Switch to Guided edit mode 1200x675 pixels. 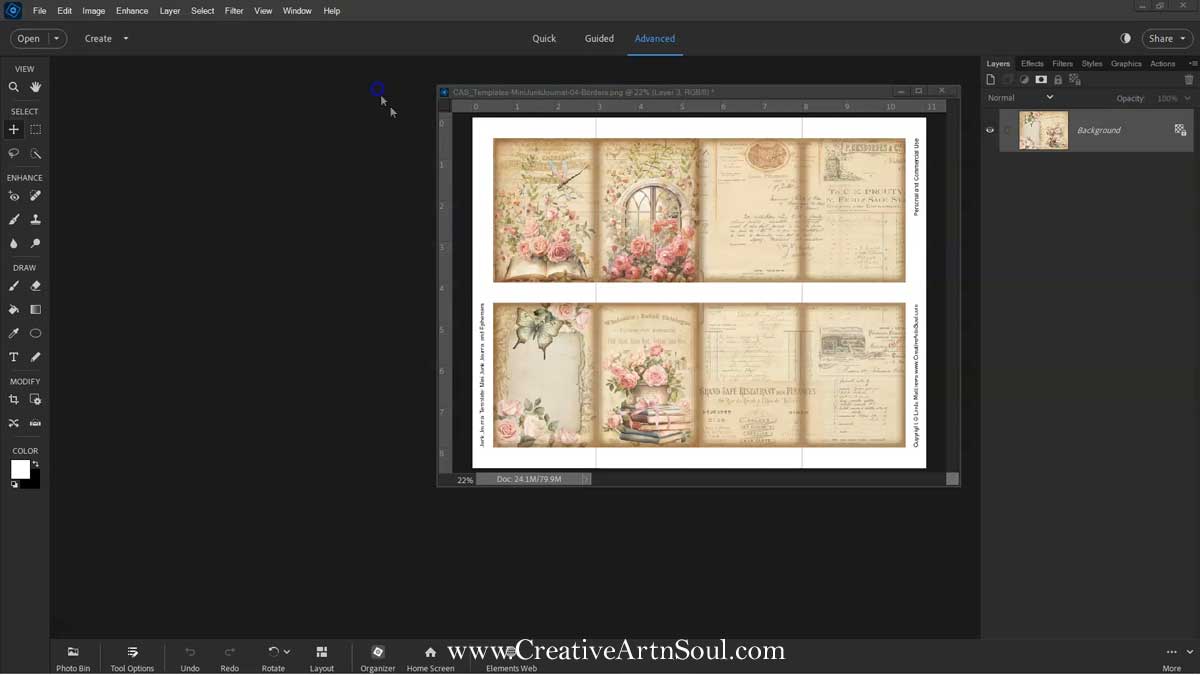click(x=599, y=38)
